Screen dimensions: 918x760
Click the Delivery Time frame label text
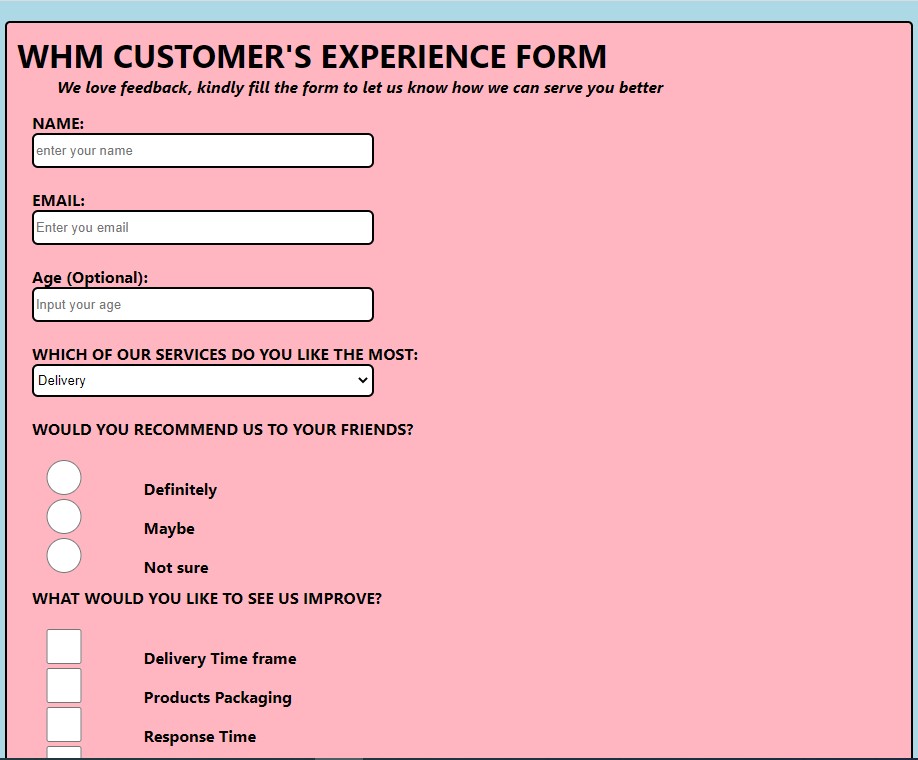point(220,659)
